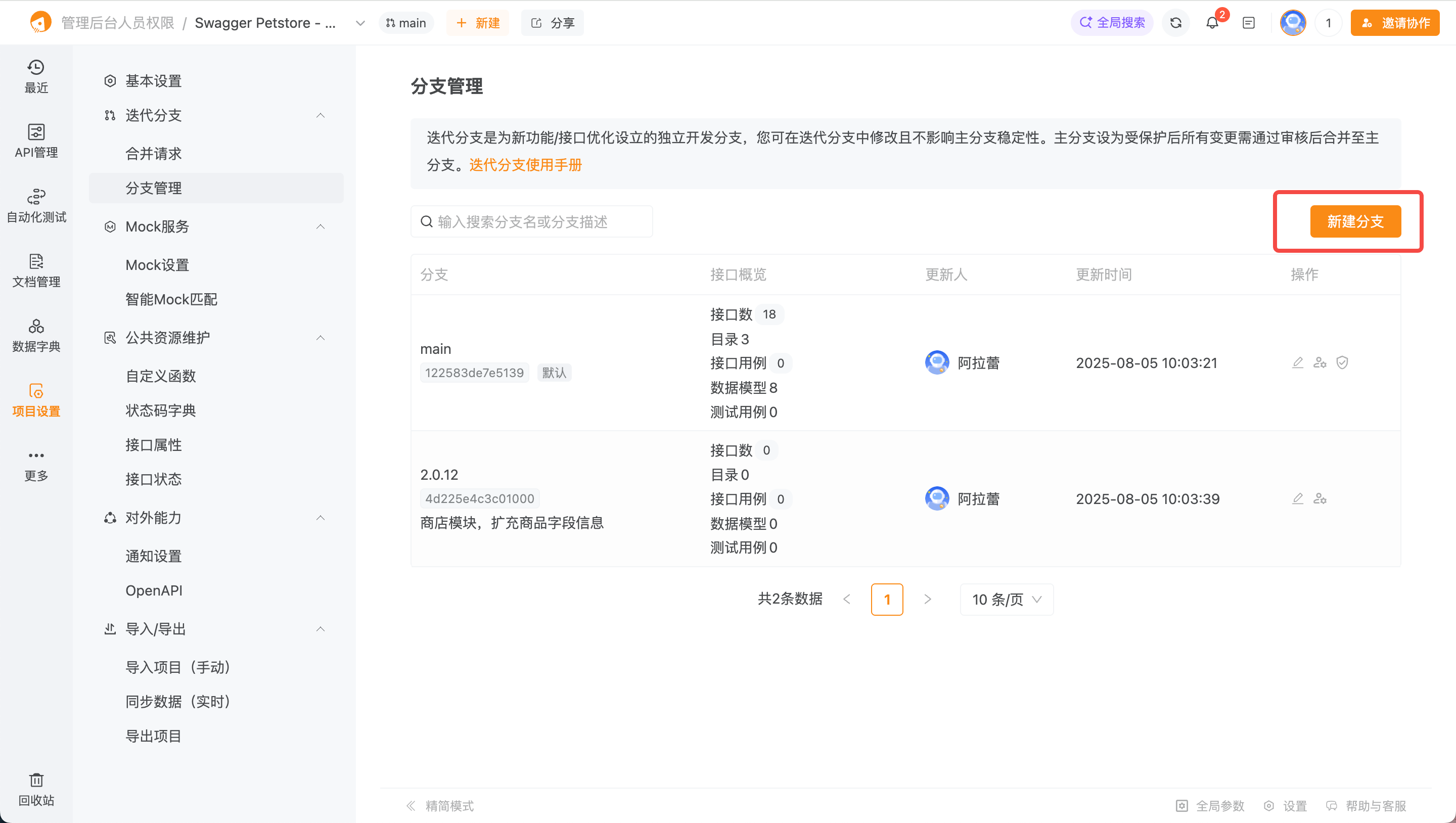Collapse the 导入/导出 section
The width and height of the screenshot is (1456, 823).
click(x=321, y=629)
